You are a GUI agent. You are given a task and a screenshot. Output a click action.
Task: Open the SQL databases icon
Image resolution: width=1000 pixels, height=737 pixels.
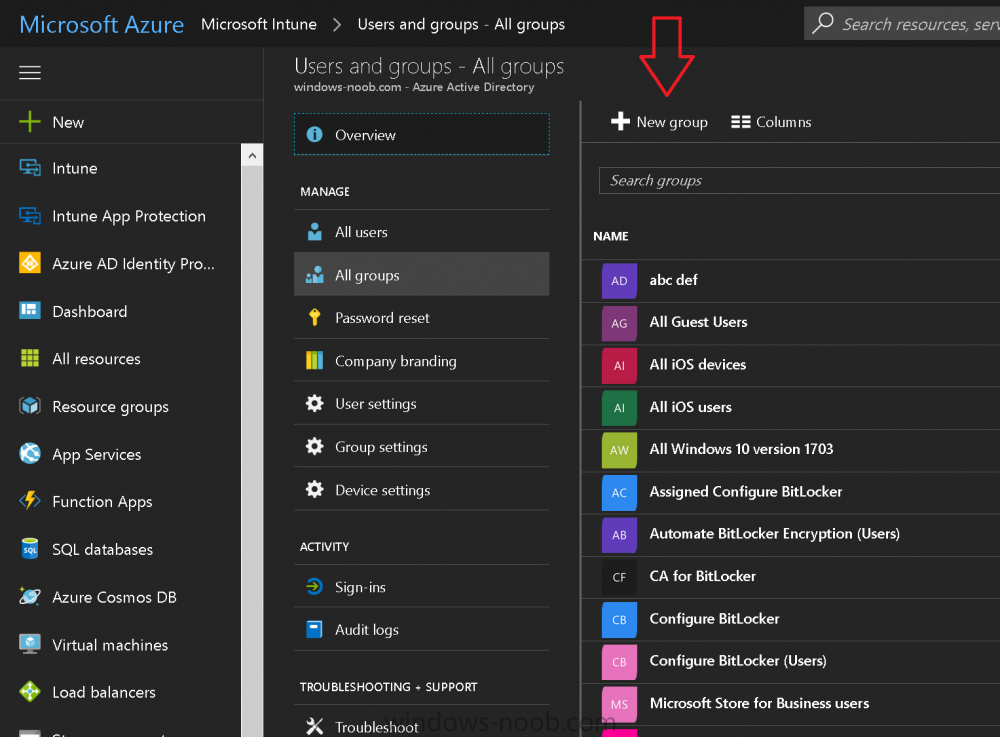click(x=30, y=548)
